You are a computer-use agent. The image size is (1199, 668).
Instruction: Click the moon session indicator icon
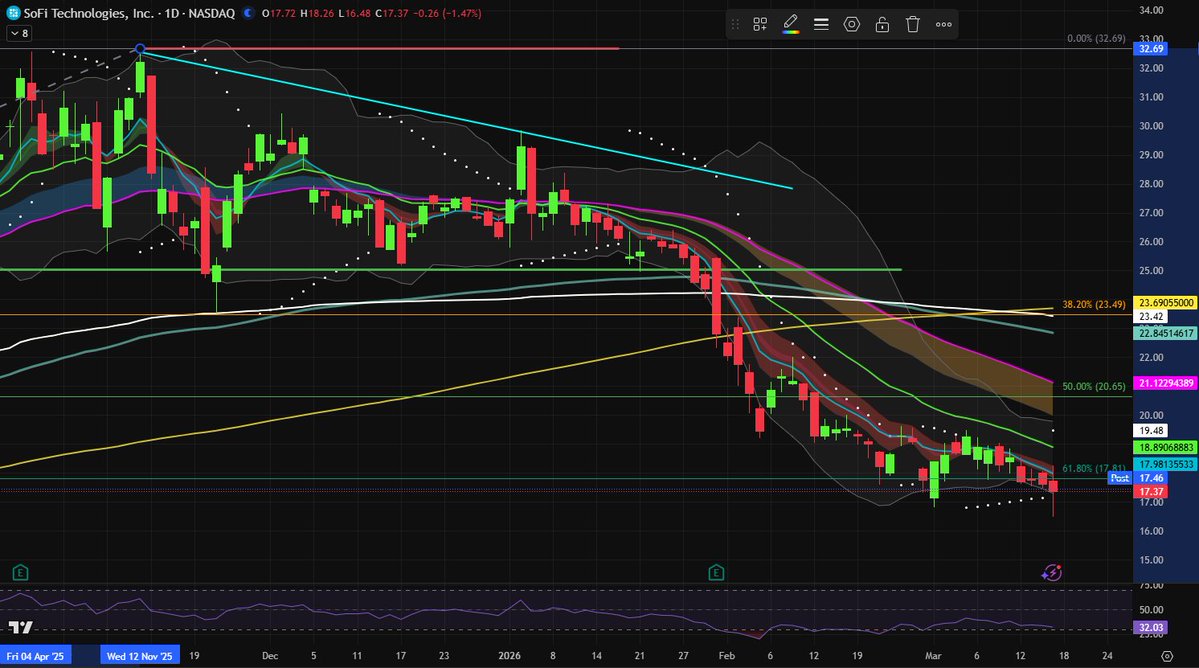coord(248,13)
